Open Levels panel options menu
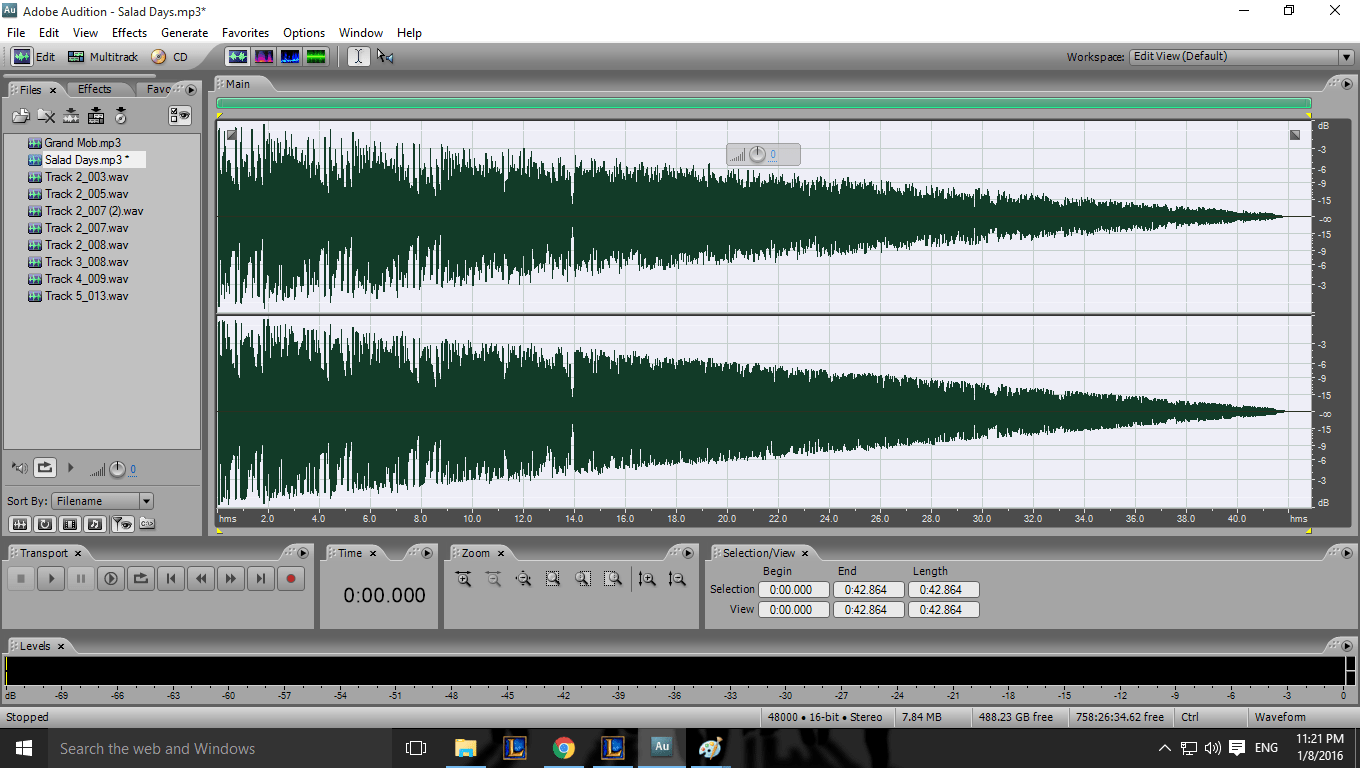The width and height of the screenshot is (1360, 768). click(x=1345, y=646)
